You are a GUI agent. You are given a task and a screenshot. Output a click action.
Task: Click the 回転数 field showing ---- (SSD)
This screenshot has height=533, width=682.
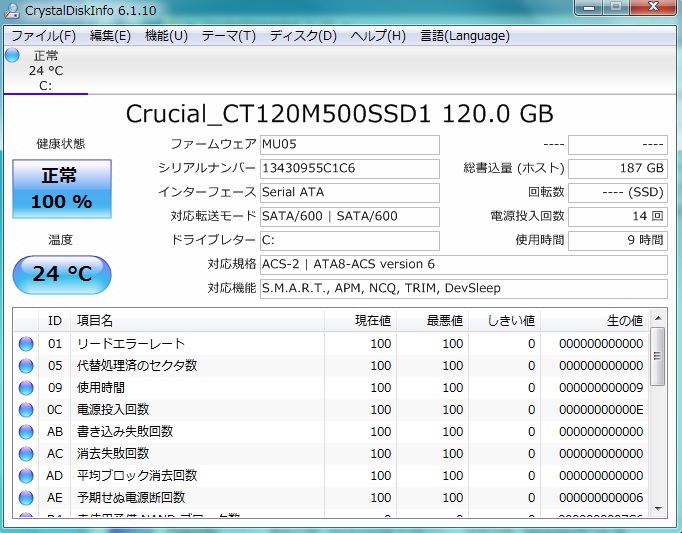pyautogui.click(x=618, y=192)
